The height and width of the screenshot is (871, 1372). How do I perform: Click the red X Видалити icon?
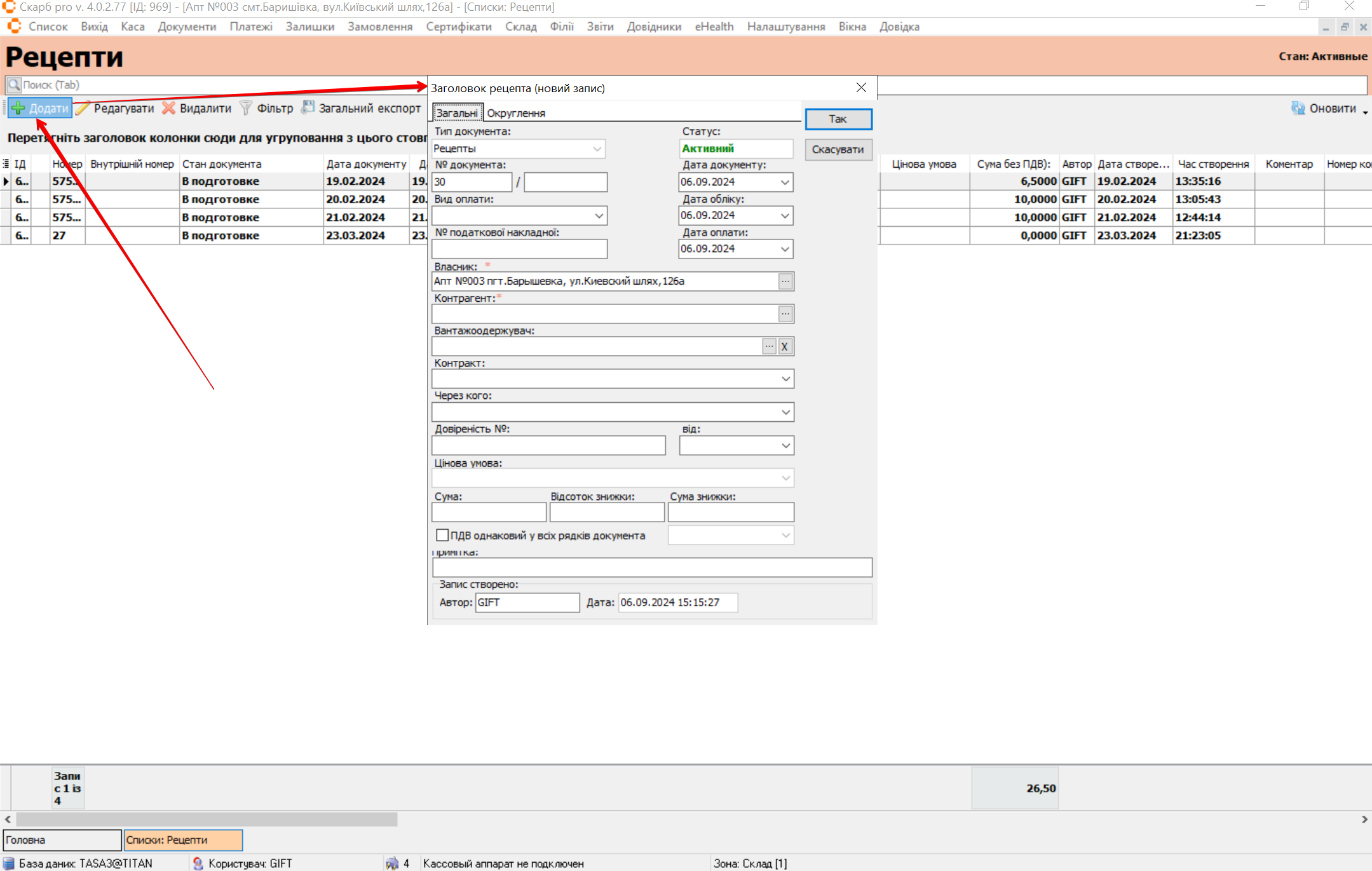[168, 109]
